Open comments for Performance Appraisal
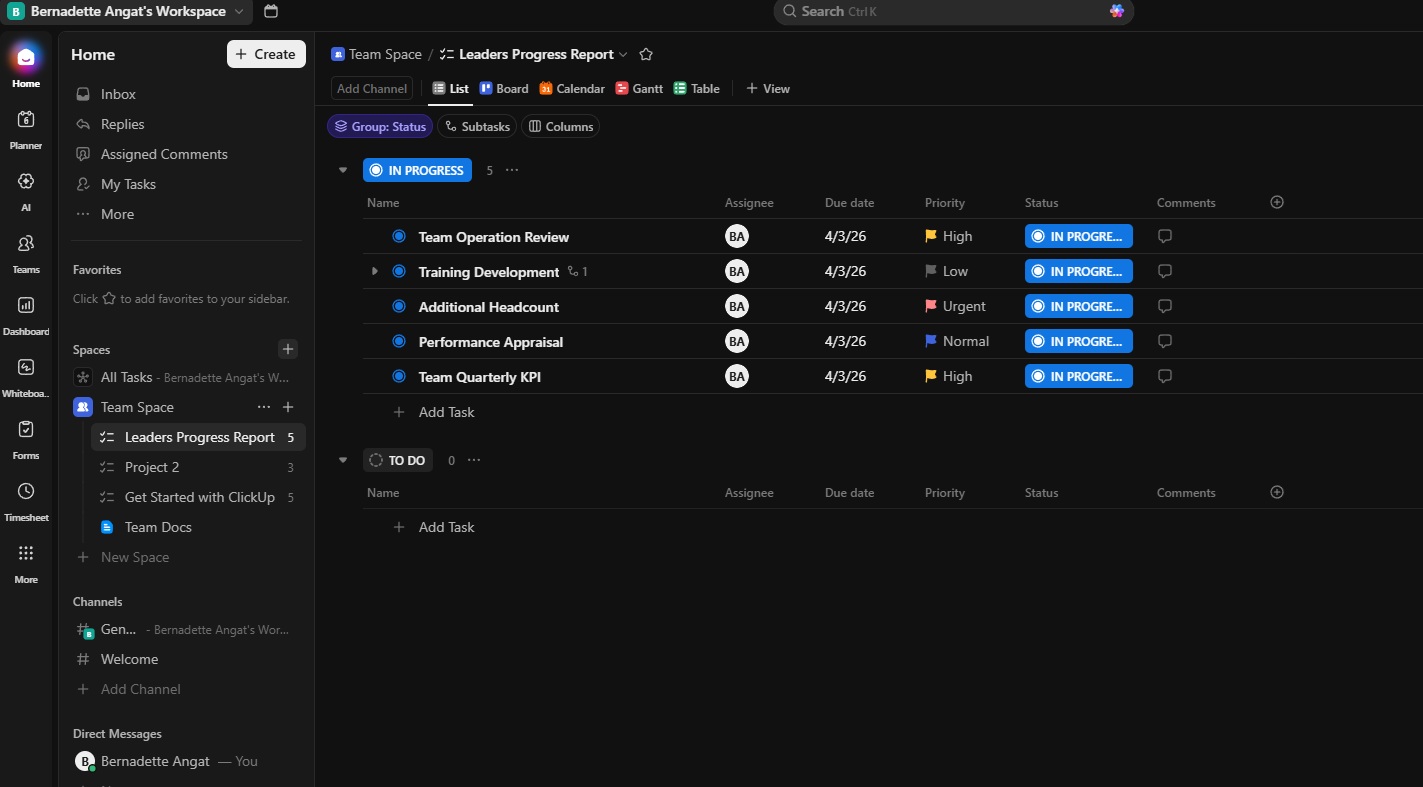 click(1165, 342)
